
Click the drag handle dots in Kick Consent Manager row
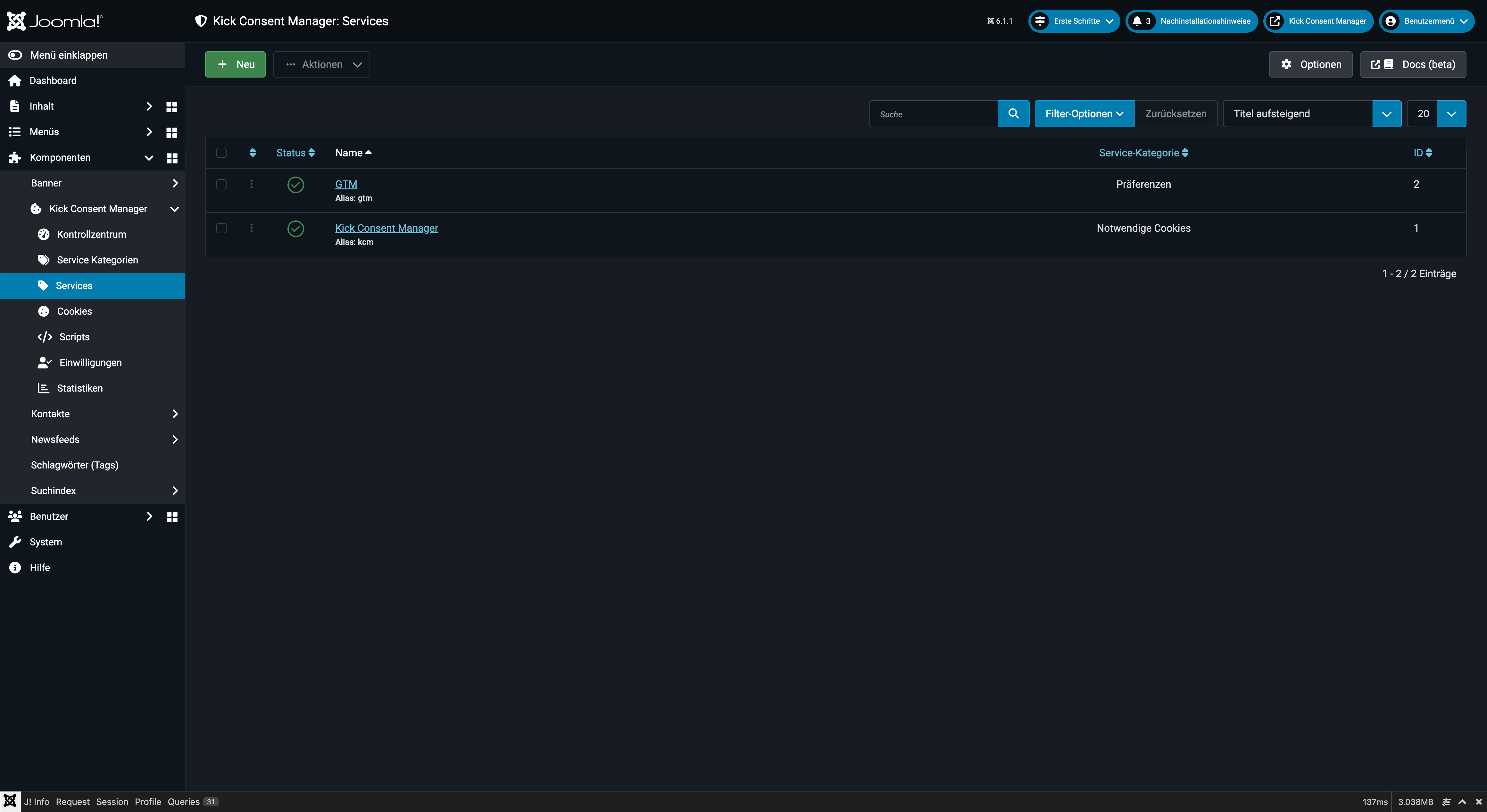coord(251,228)
